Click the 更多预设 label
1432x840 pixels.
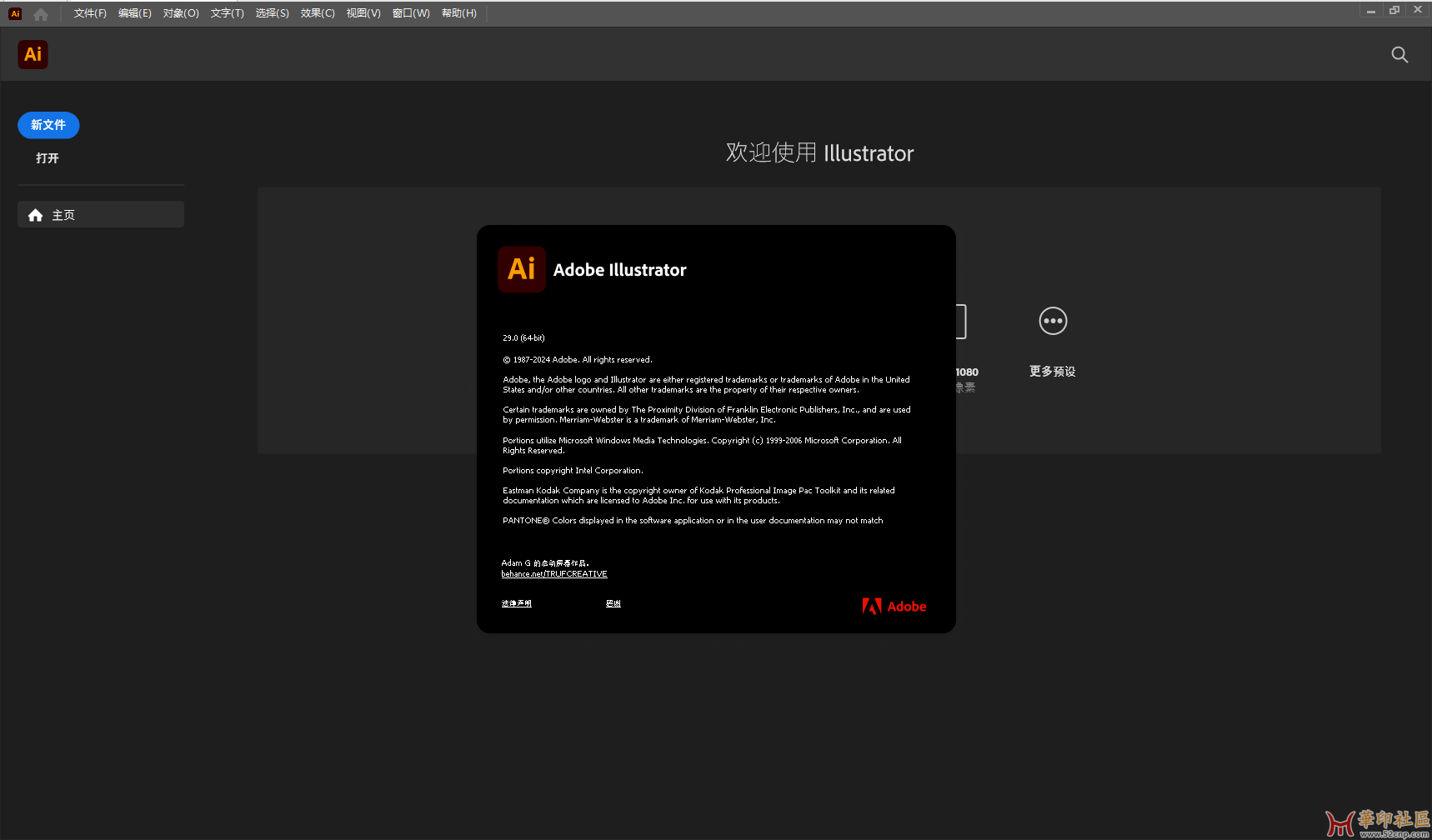(x=1053, y=372)
